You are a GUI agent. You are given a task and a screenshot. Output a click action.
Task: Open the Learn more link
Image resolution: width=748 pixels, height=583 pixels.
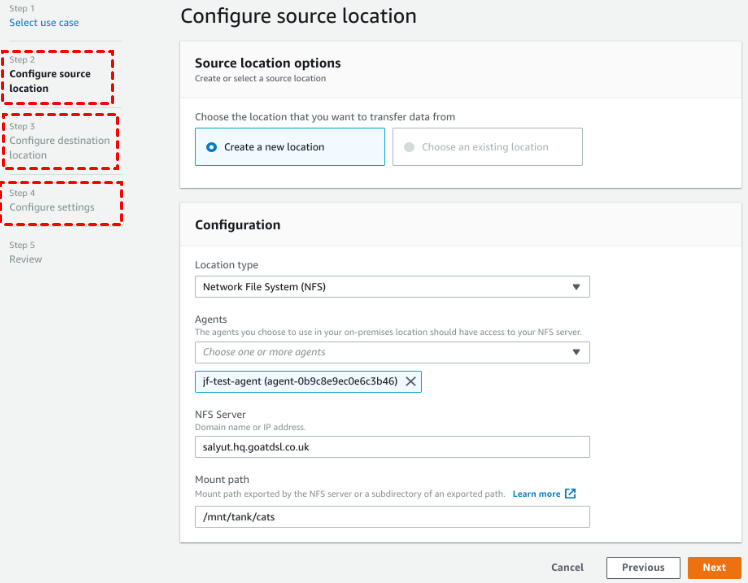coord(536,494)
